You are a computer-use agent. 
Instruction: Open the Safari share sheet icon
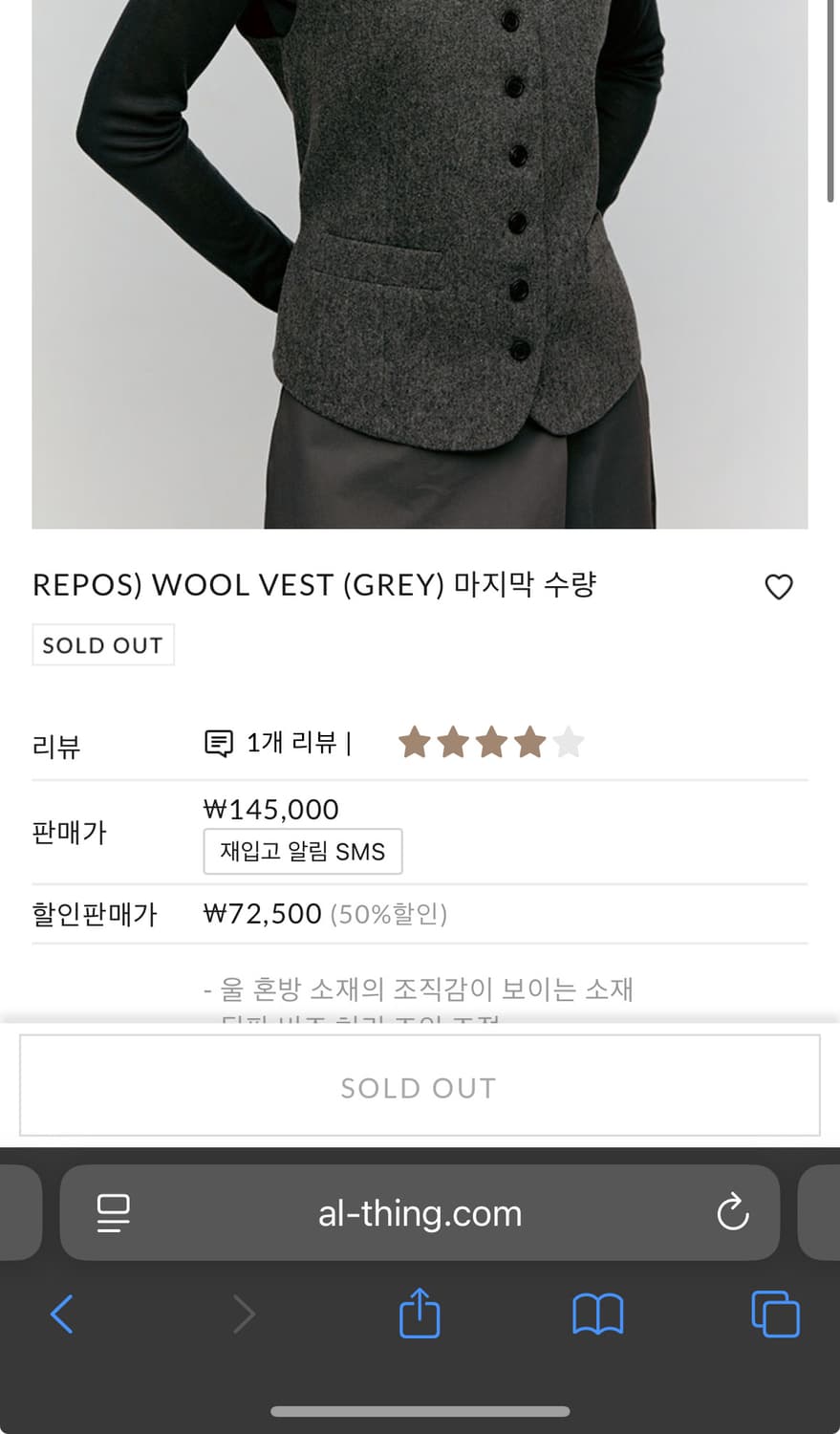click(420, 1314)
